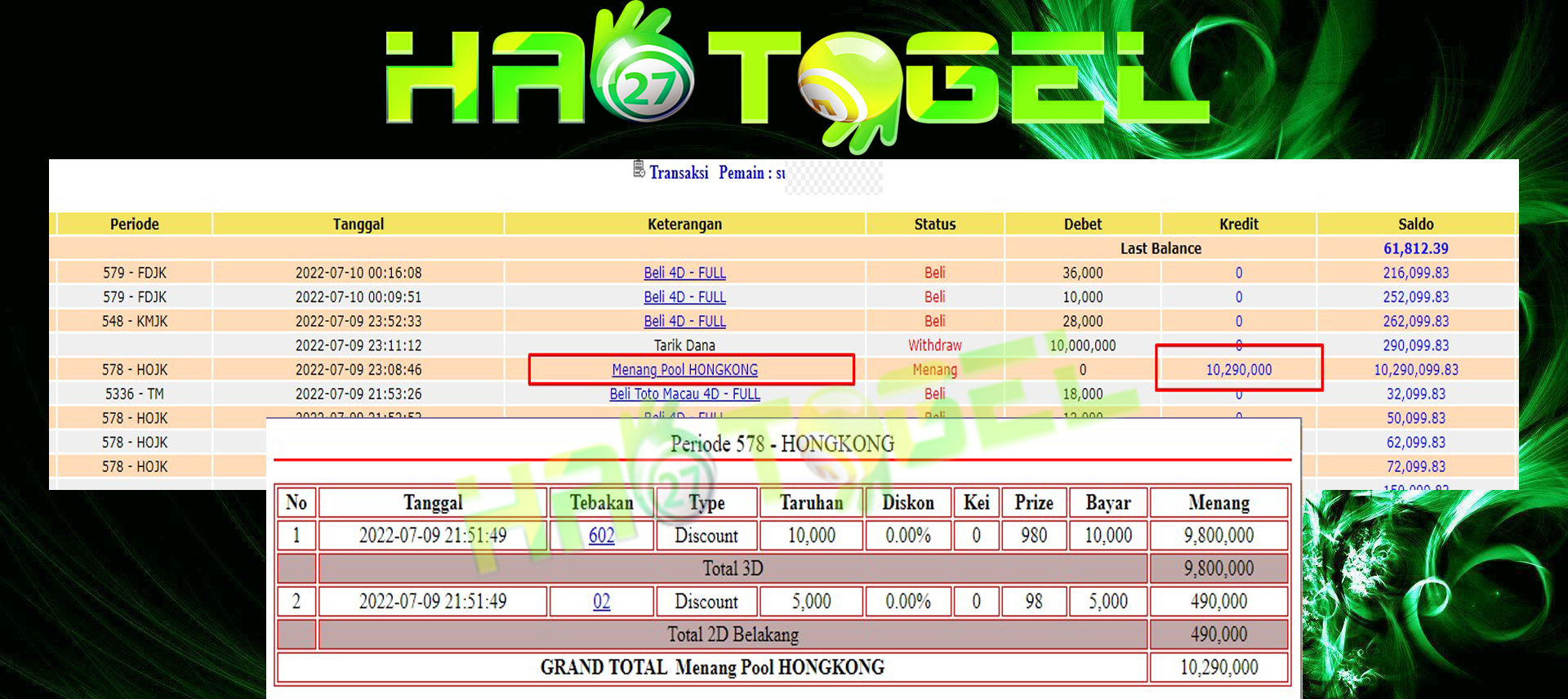The height and width of the screenshot is (699, 1568).
Task: Open Beli 4D - FULL link dated 00:16:08
Action: point(684,273)
